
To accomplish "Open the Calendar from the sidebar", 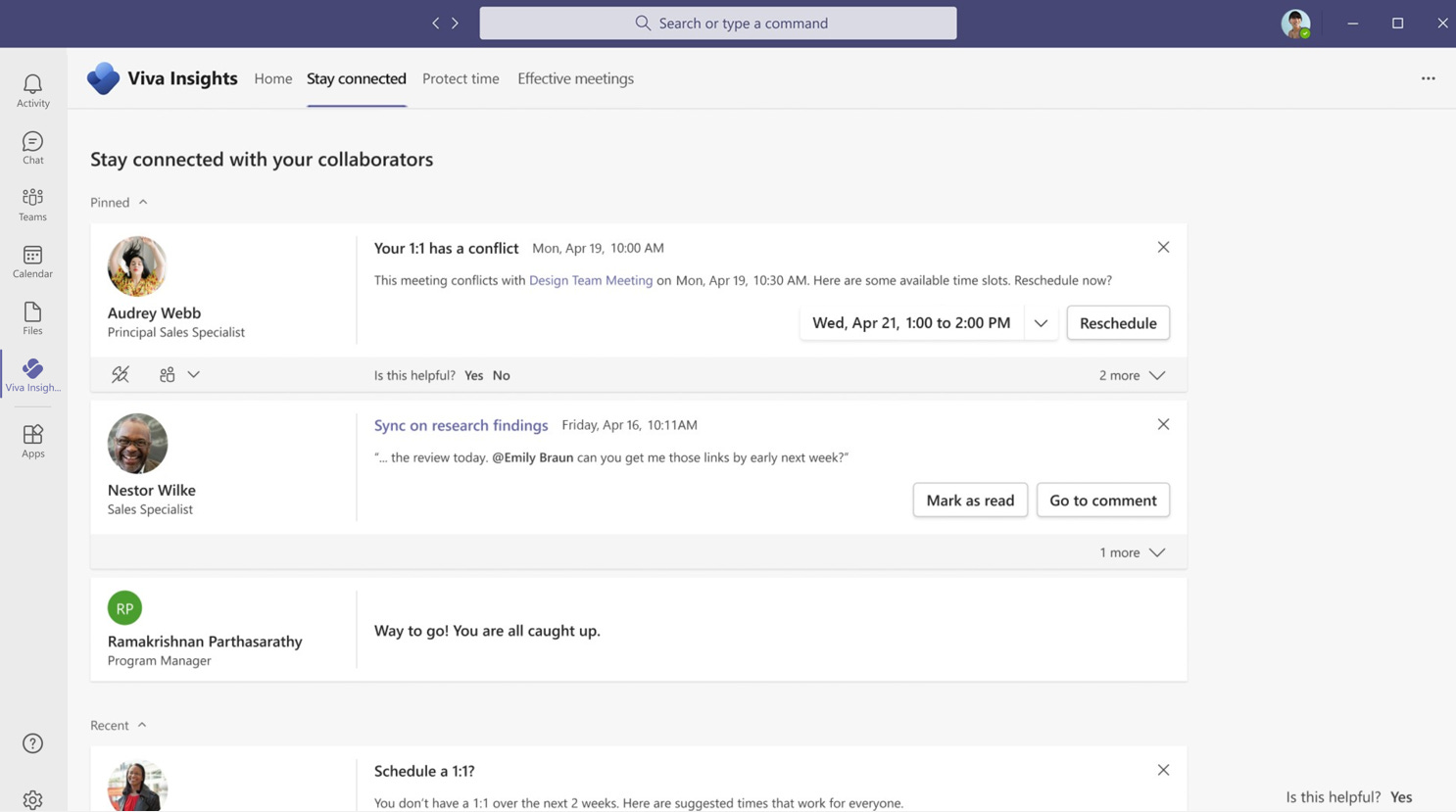I will 32,260.
